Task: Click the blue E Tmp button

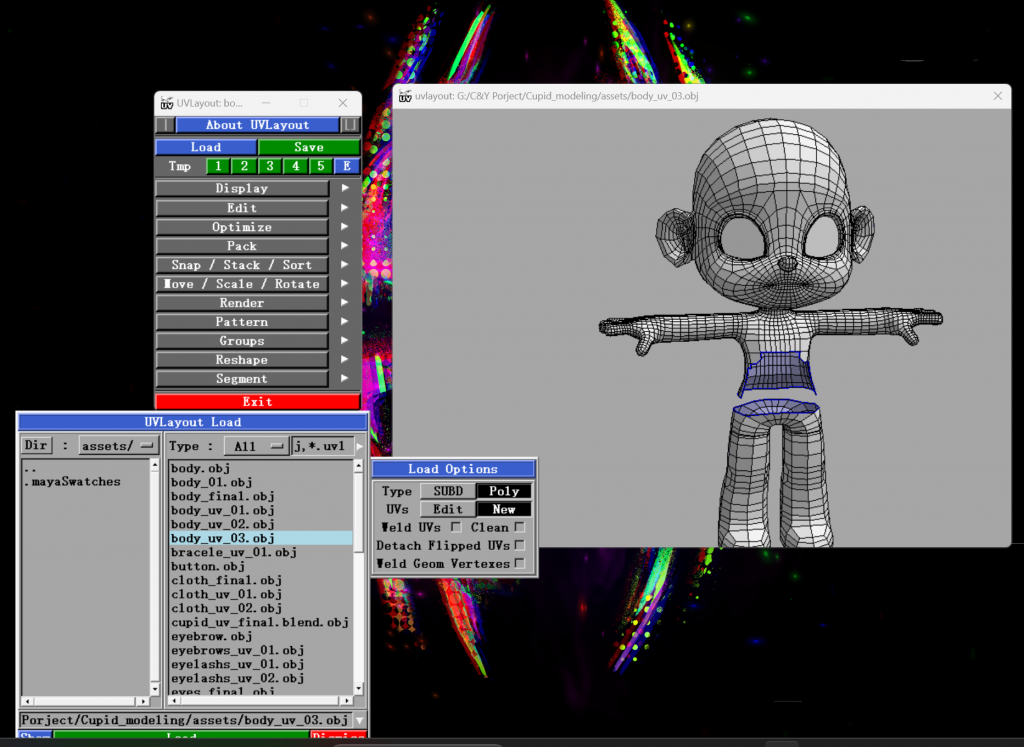Action: pyautogui.click(x=347, y=166)
